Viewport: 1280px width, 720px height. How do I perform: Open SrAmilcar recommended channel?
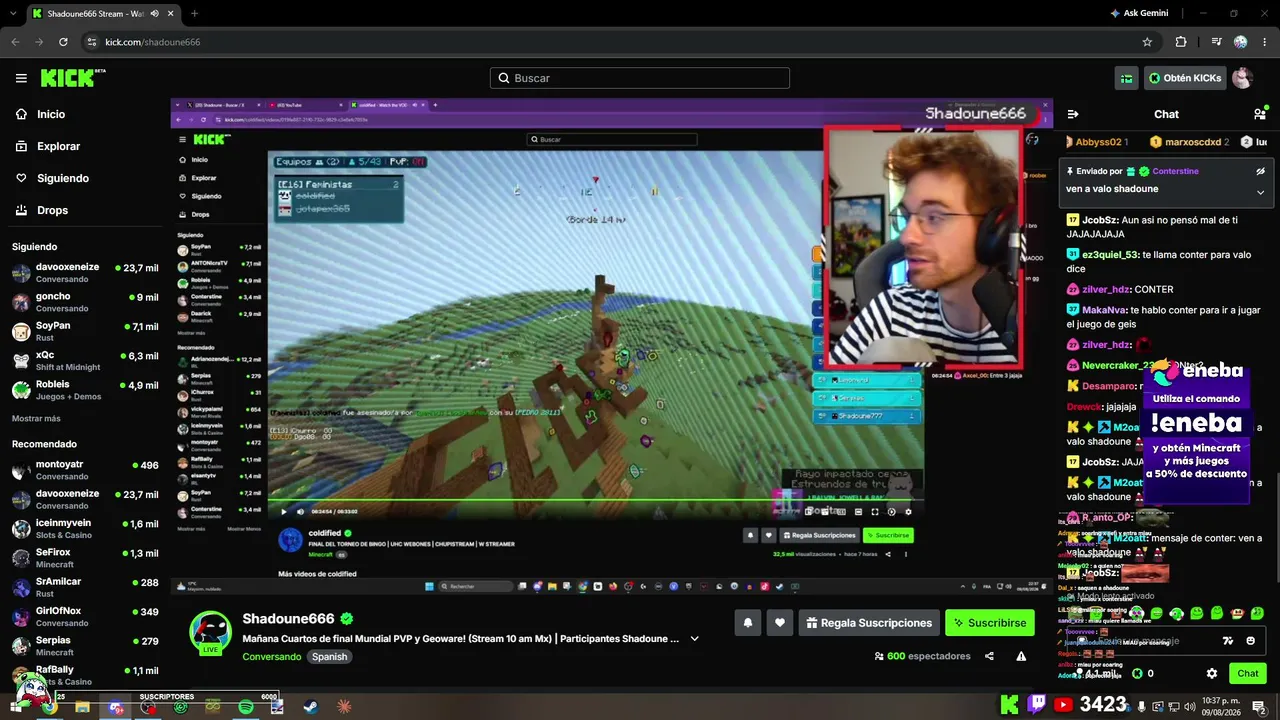(x=84, y=587)
